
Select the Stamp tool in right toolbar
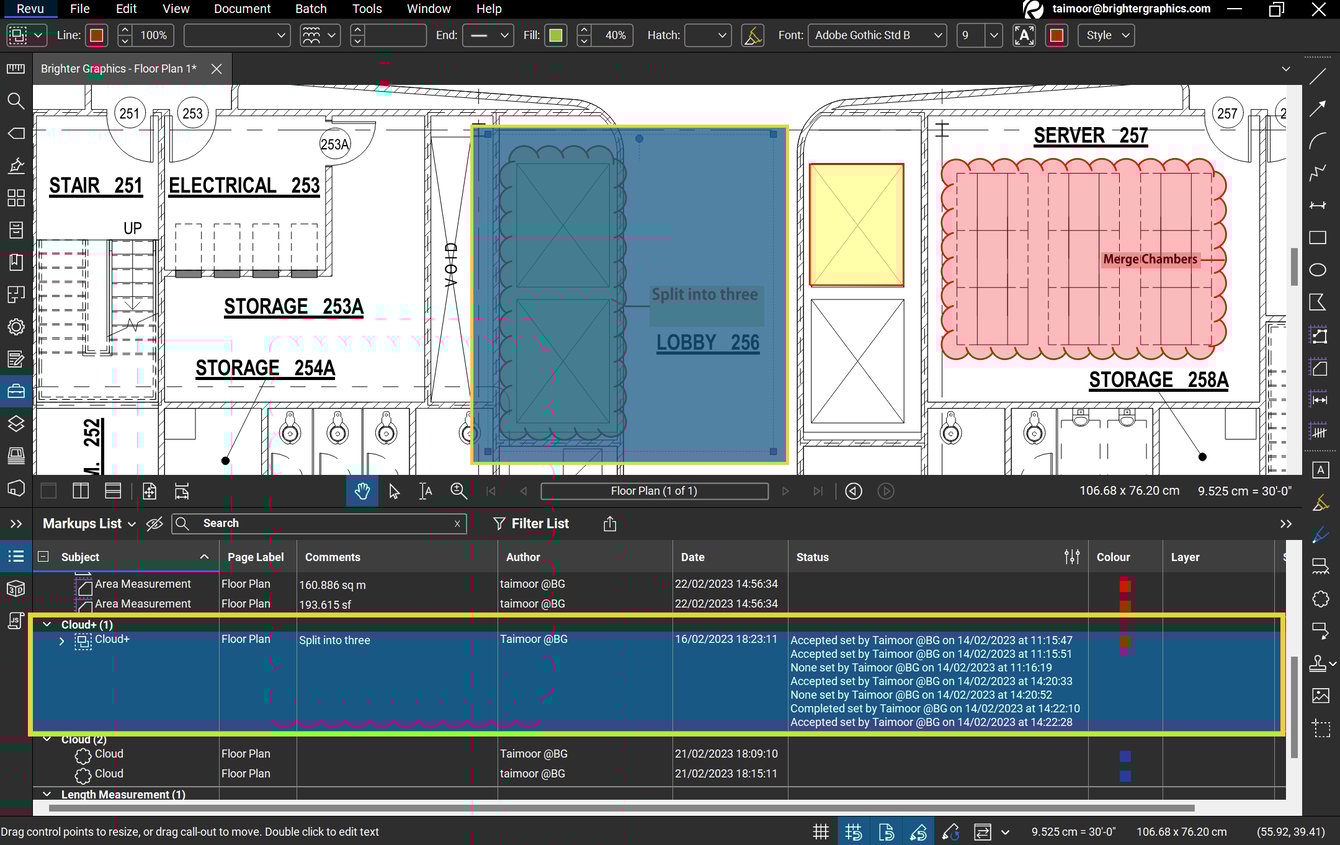[x=1318, y=663]
